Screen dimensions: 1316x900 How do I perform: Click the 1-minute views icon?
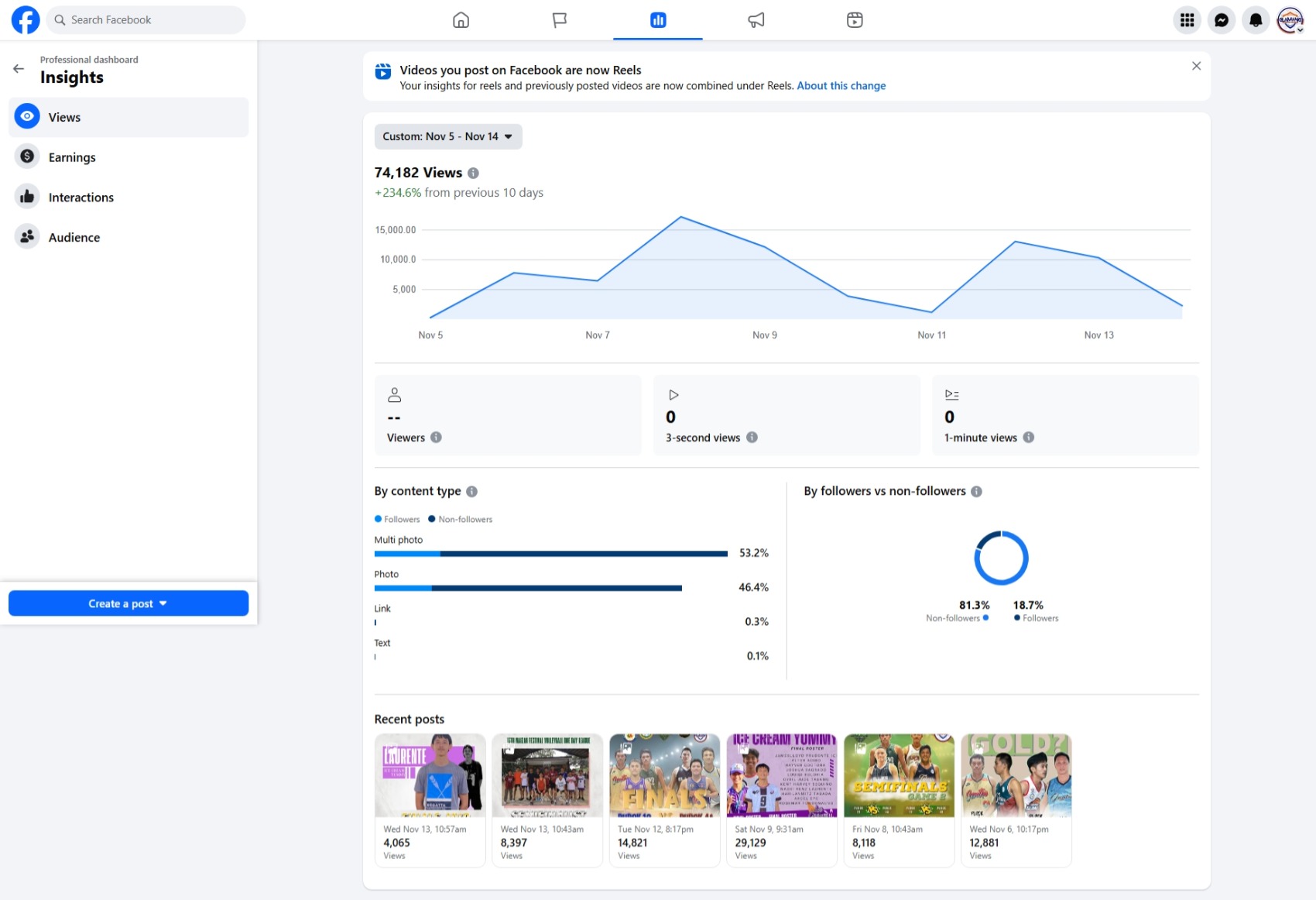click(951, 395)
